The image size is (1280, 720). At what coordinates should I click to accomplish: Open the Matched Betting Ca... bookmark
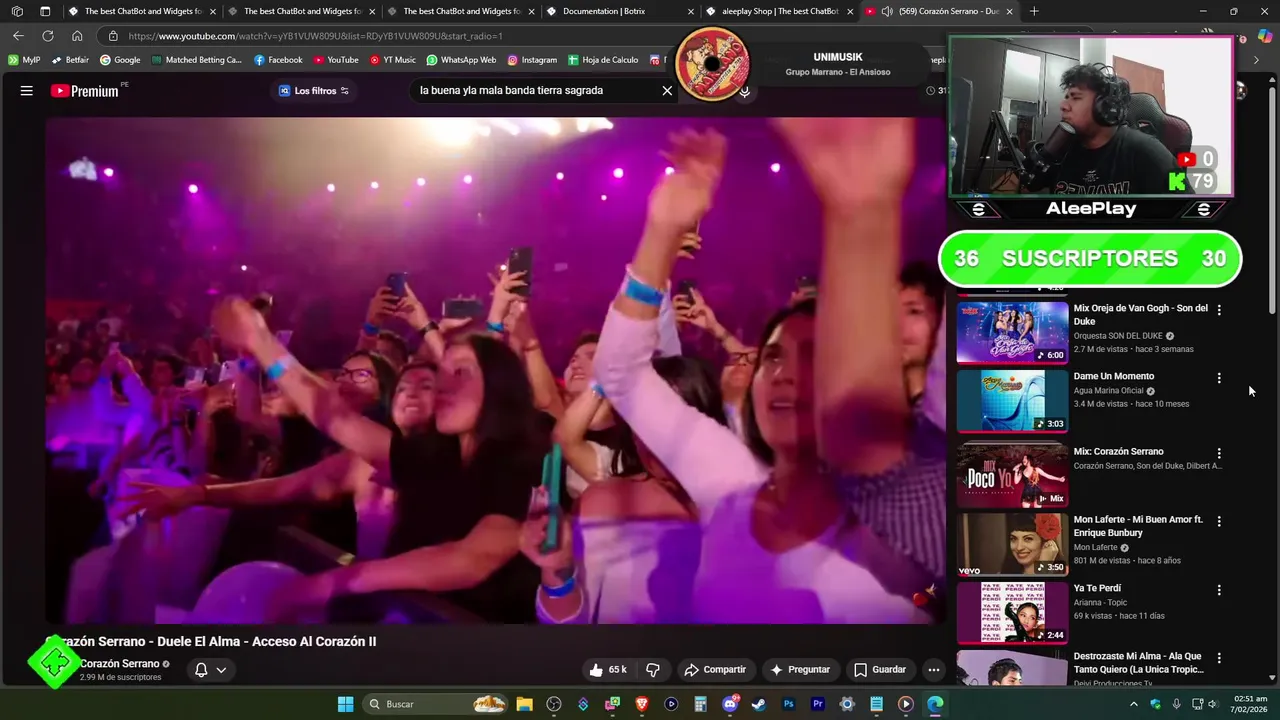197,60
